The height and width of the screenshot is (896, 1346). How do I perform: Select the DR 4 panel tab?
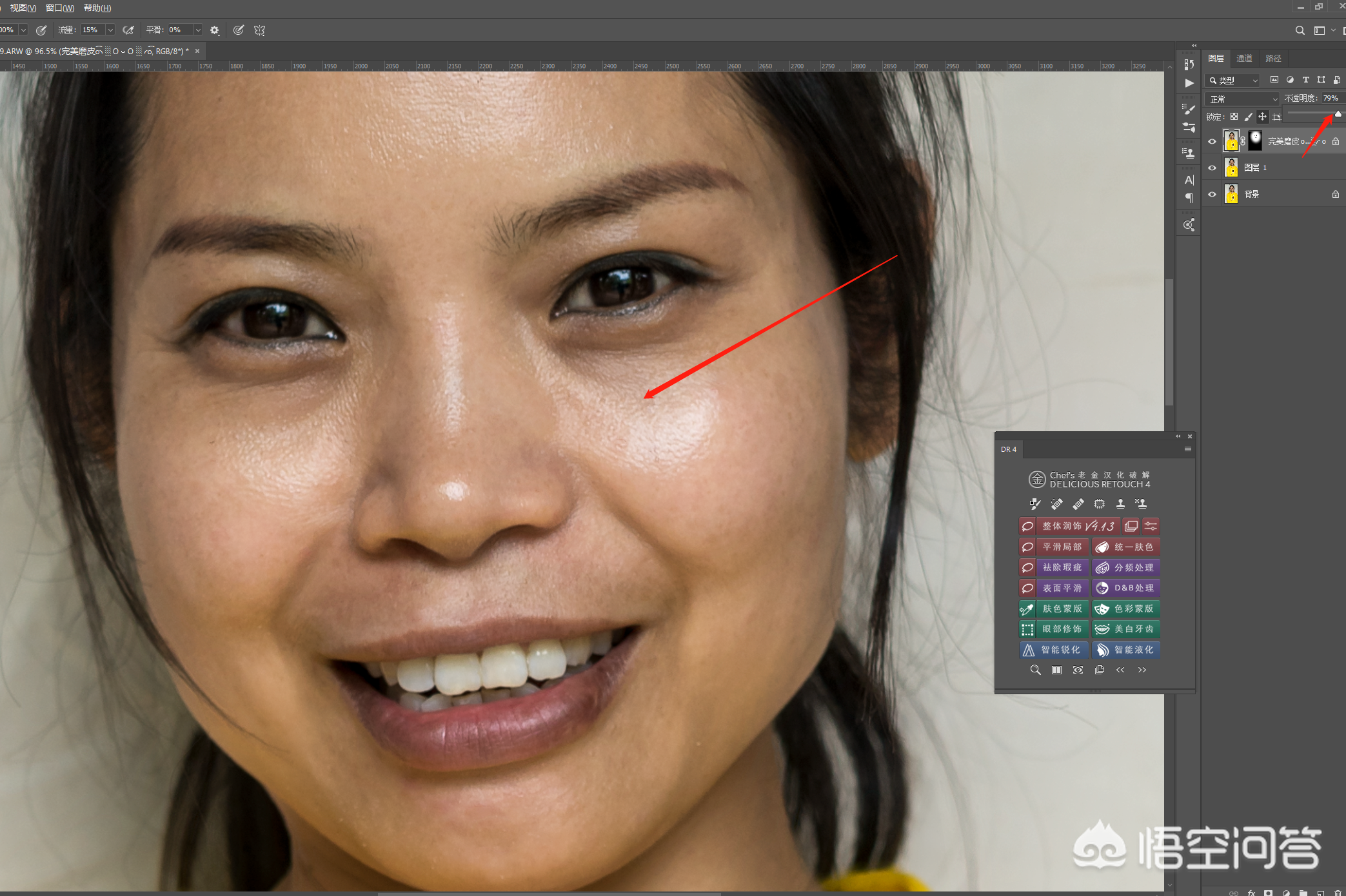1009,449
